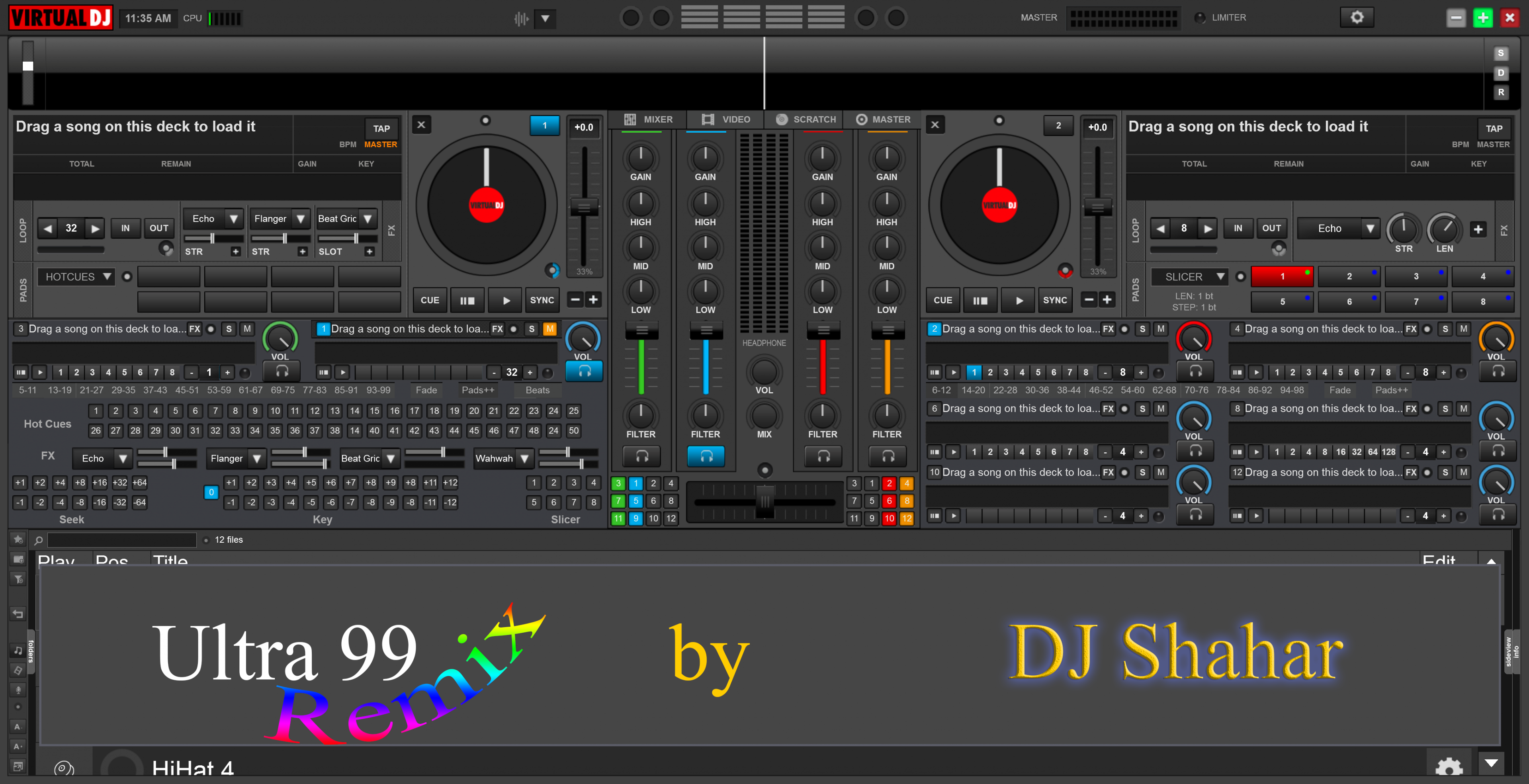Trigger the red slicer pad 1
The height and width of the screenshot is (784, 1529).
1282,277
